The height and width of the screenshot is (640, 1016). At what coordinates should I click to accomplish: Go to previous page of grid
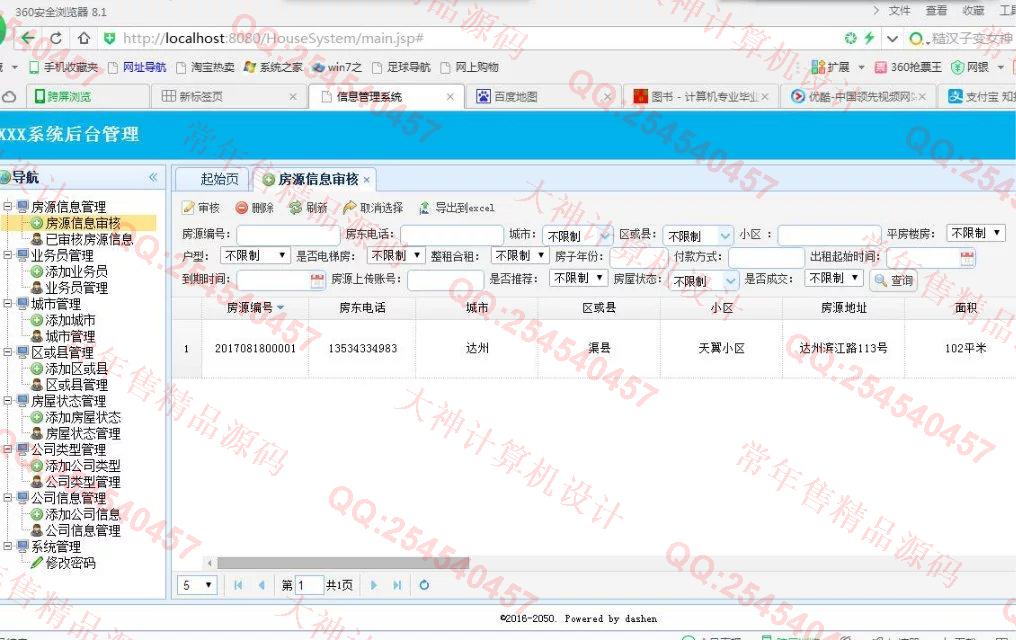click(x=261, y=586)
